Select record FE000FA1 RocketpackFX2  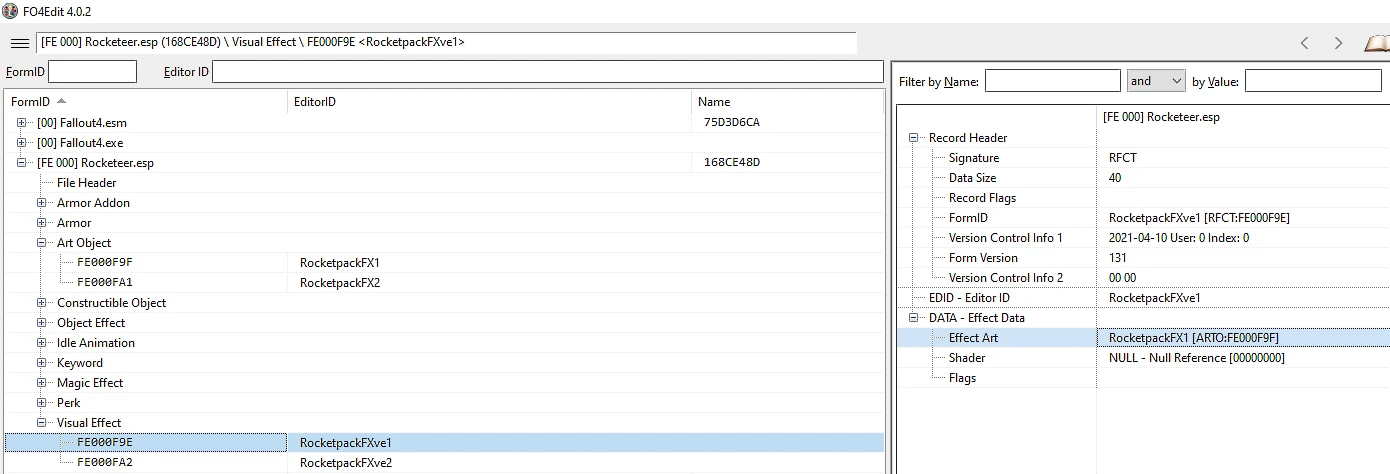click(x=444, y=283)
